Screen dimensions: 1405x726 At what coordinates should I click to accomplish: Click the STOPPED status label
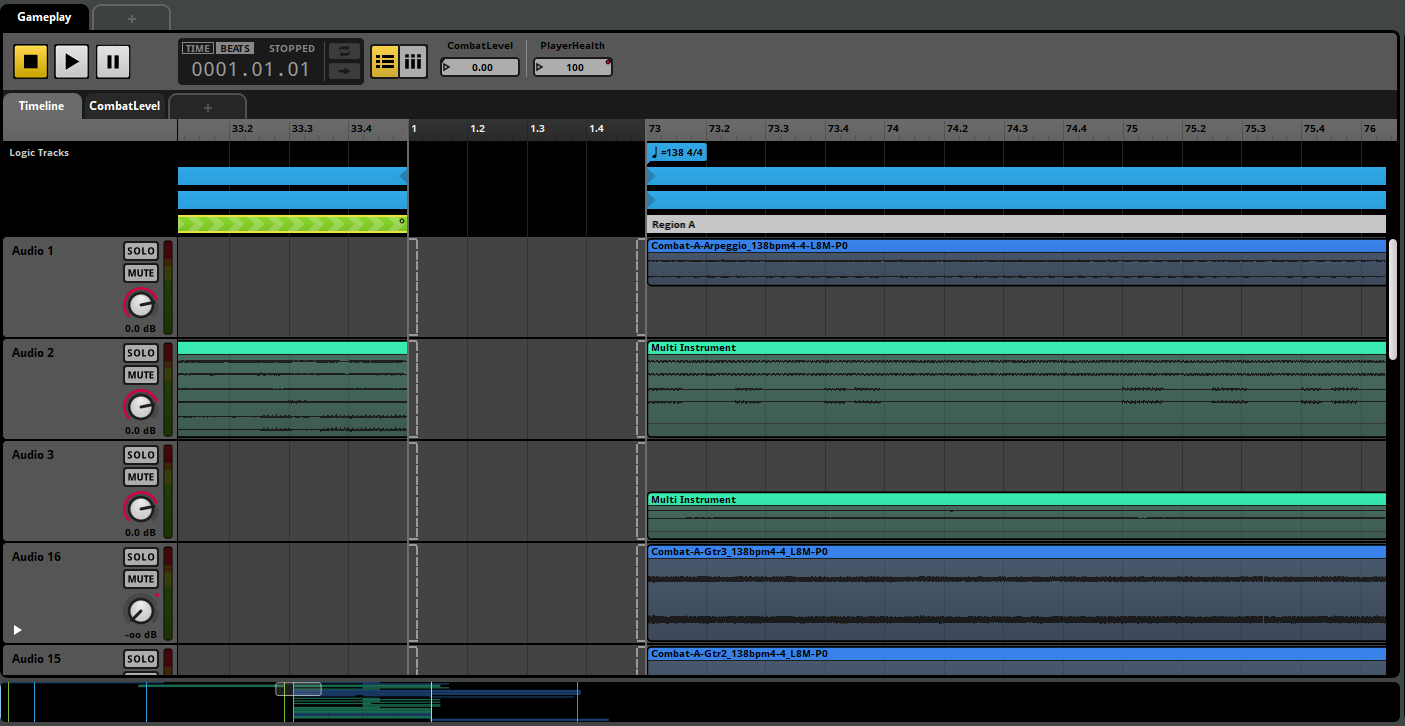click(292, 48)
